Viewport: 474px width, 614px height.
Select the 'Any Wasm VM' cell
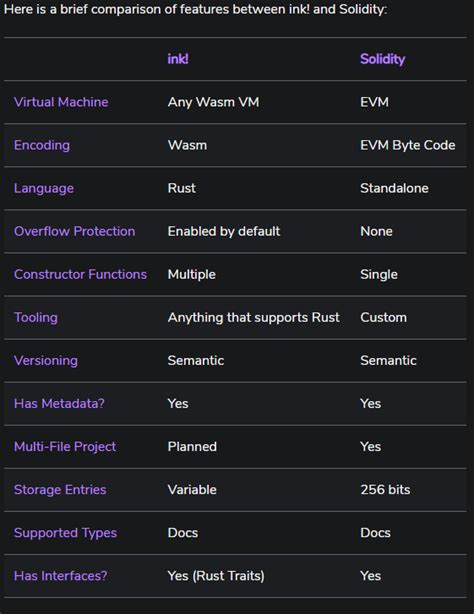(213, 102)
